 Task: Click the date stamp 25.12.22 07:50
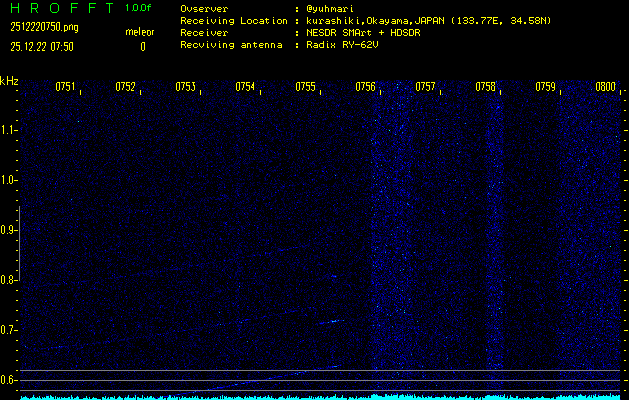coord(42,47)
